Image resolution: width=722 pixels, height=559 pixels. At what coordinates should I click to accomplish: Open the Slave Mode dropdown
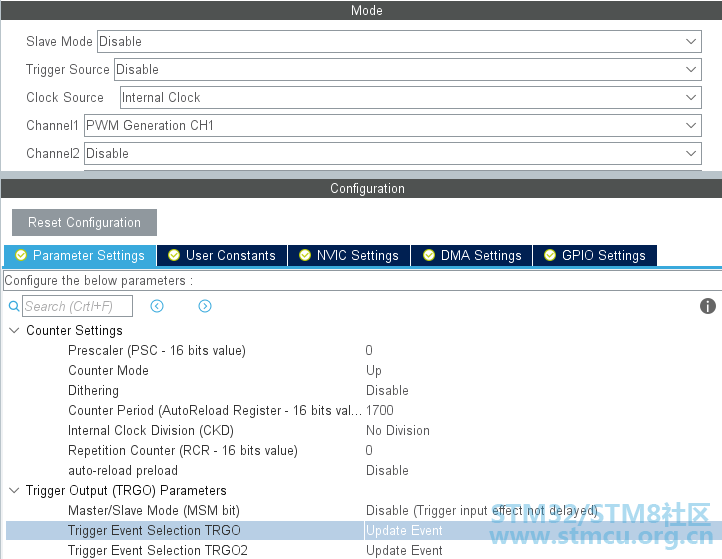[x=399, y=41]
